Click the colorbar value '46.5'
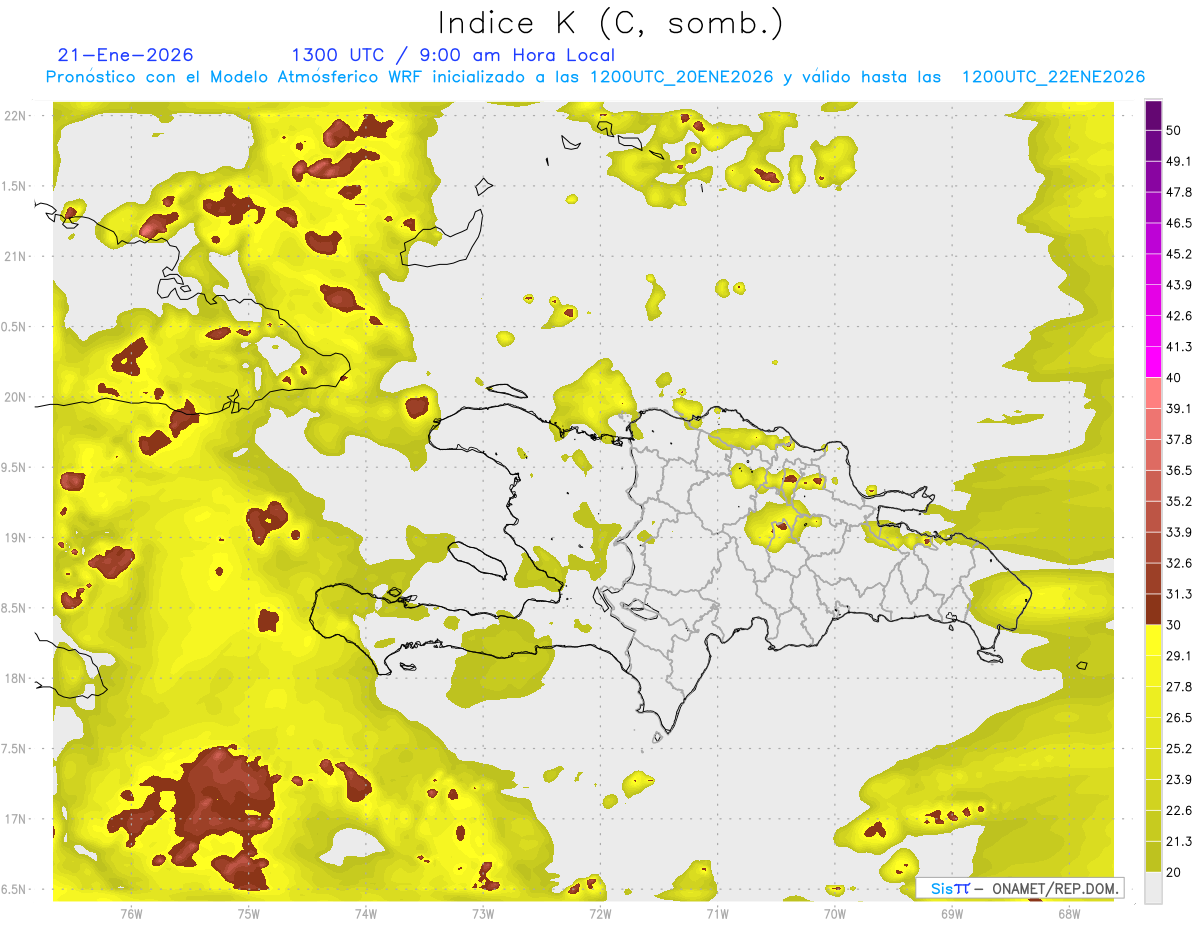The width and height of the screenshot is (1200, 927). [x=1179, y=223]
